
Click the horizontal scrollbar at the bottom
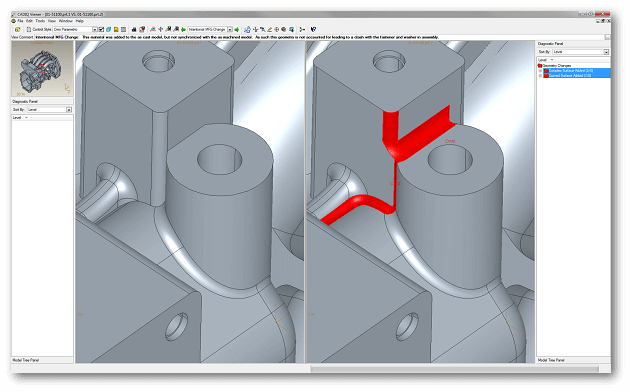(x=454, y=369)
